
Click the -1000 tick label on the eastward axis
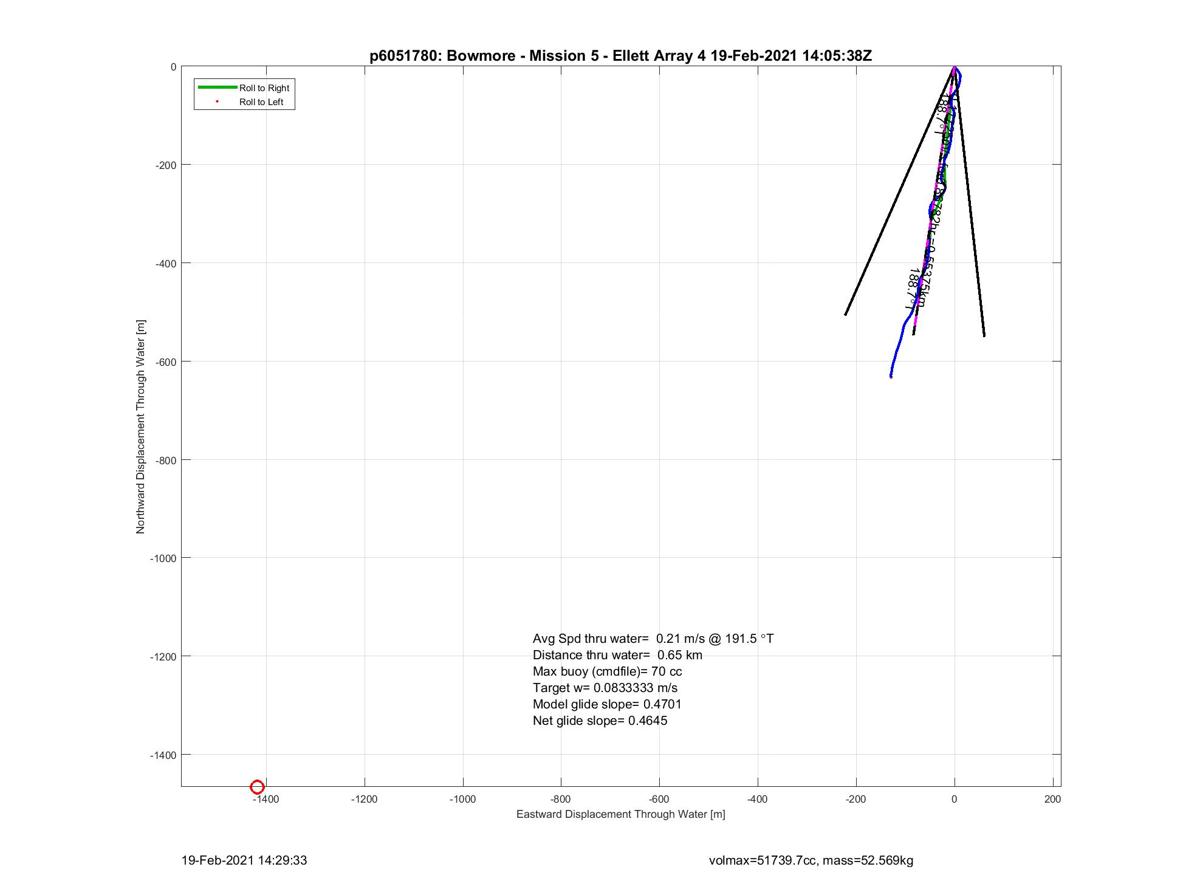462,799
